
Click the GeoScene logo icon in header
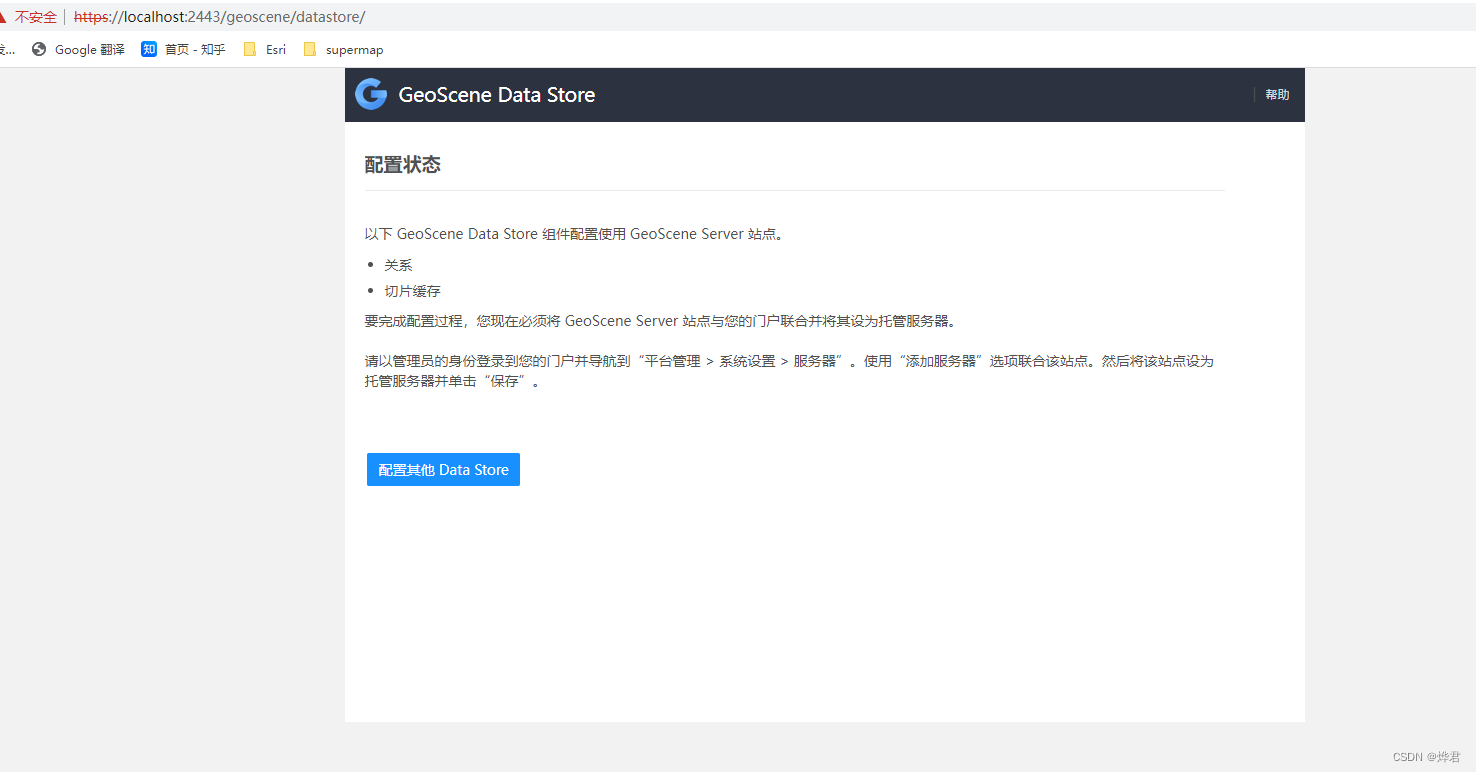[x=371, y=94]
